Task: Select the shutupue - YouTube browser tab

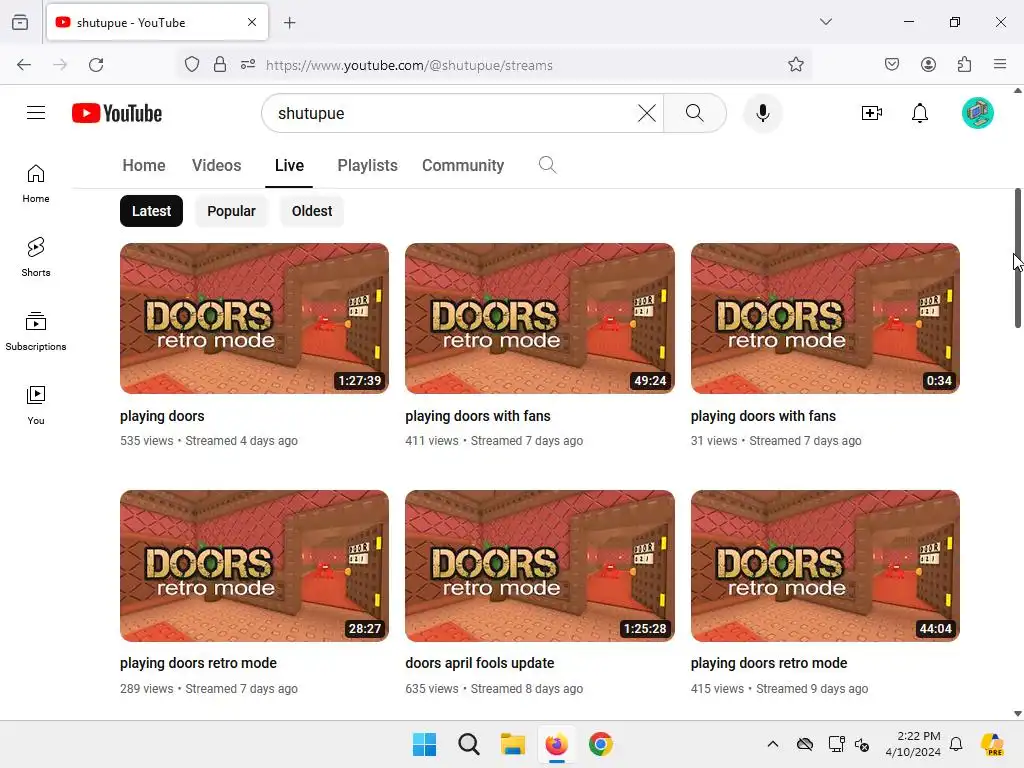Action: (157, 22)
